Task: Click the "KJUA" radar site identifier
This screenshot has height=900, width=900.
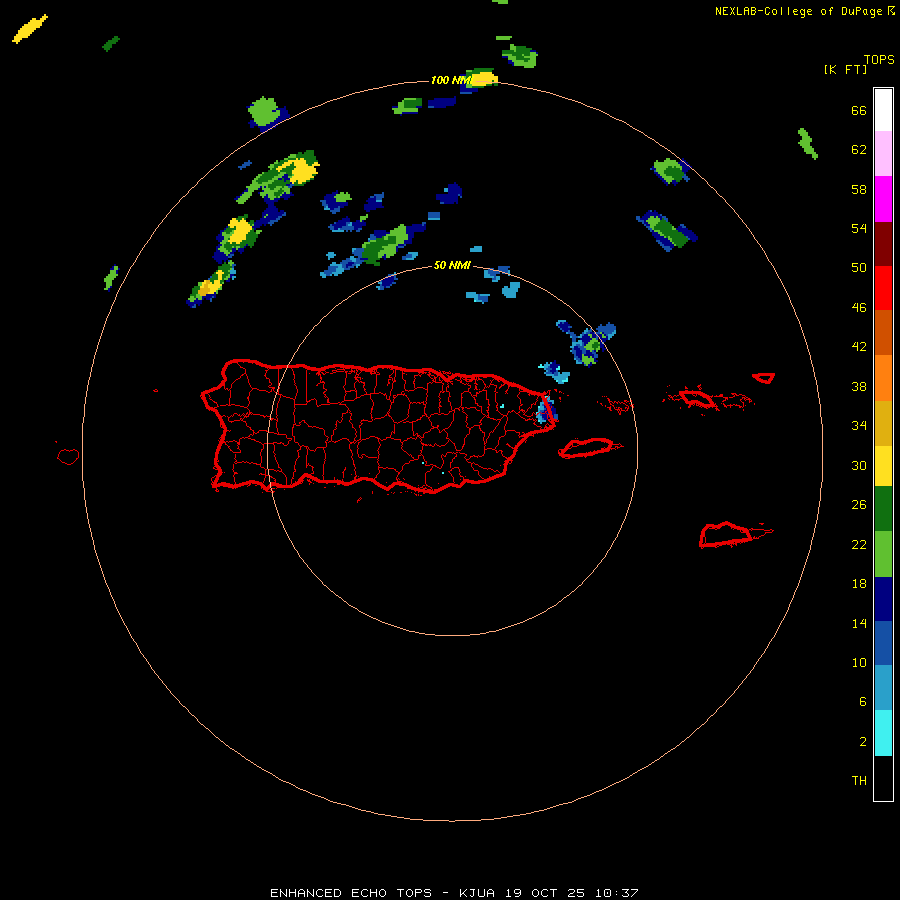Action: pyautogui.click(x=477, y=893)
